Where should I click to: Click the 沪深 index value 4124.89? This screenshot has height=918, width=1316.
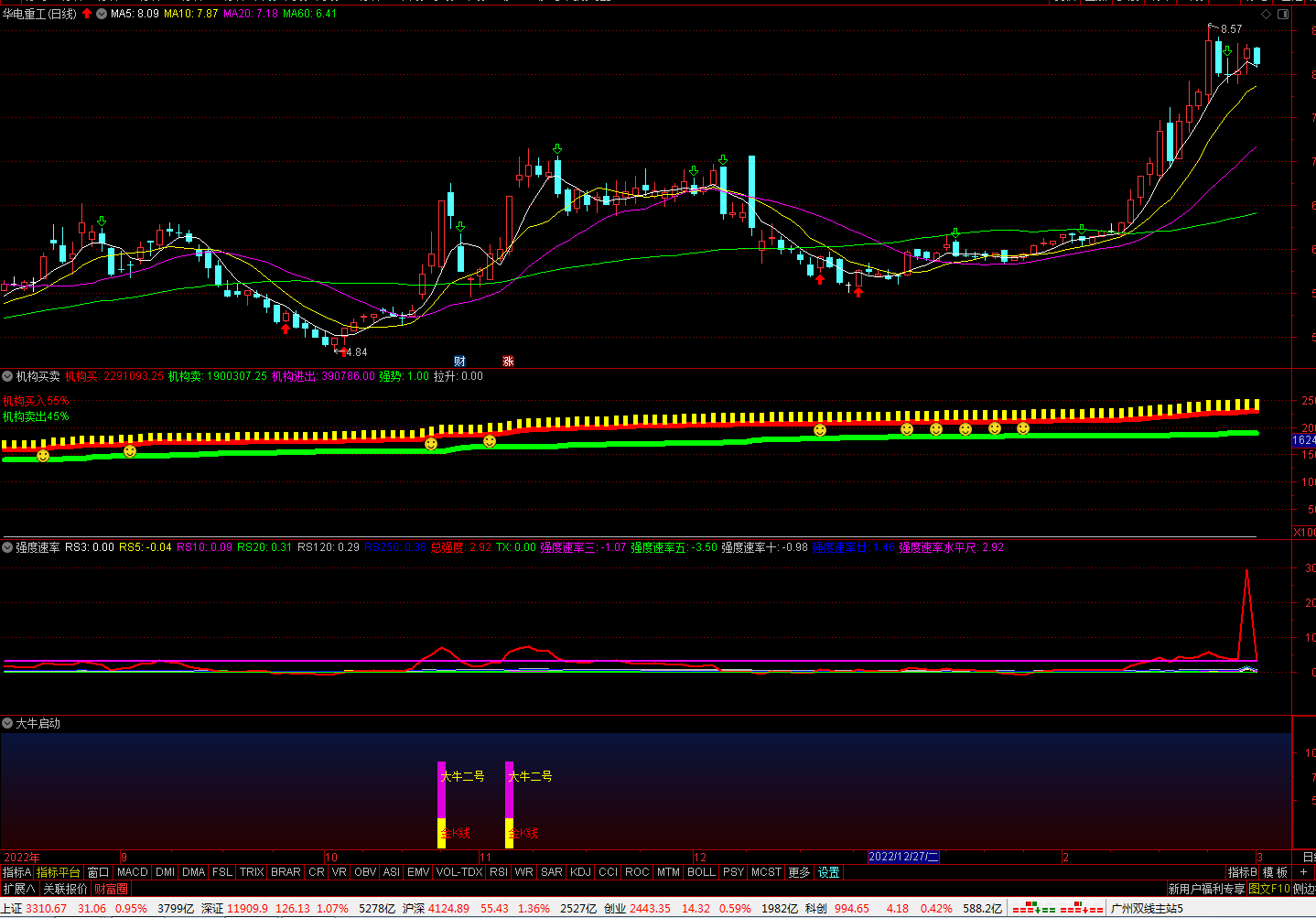tap(448, 909)
